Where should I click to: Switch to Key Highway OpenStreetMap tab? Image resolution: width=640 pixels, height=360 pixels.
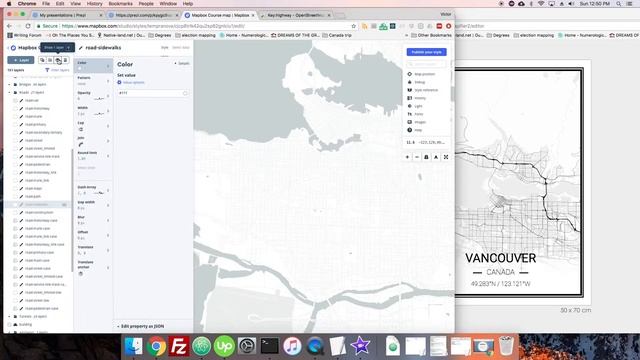[x=296, y=15]
